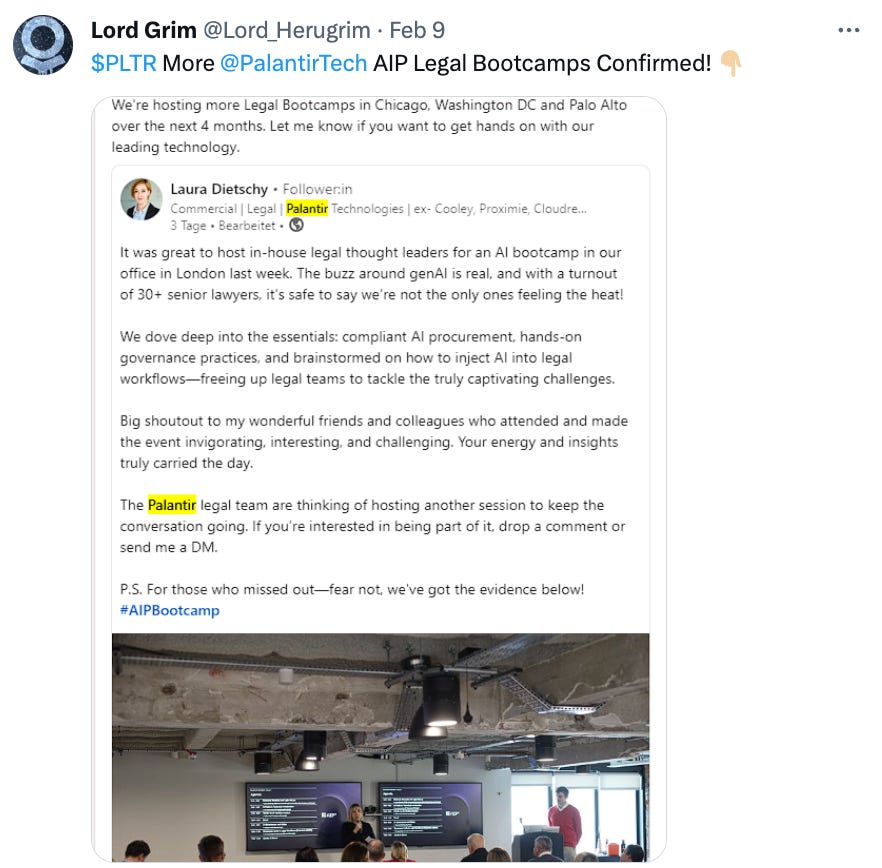Click the Lord Grim display name
Viewport: 882px width, 868px height.
(143, 30)
